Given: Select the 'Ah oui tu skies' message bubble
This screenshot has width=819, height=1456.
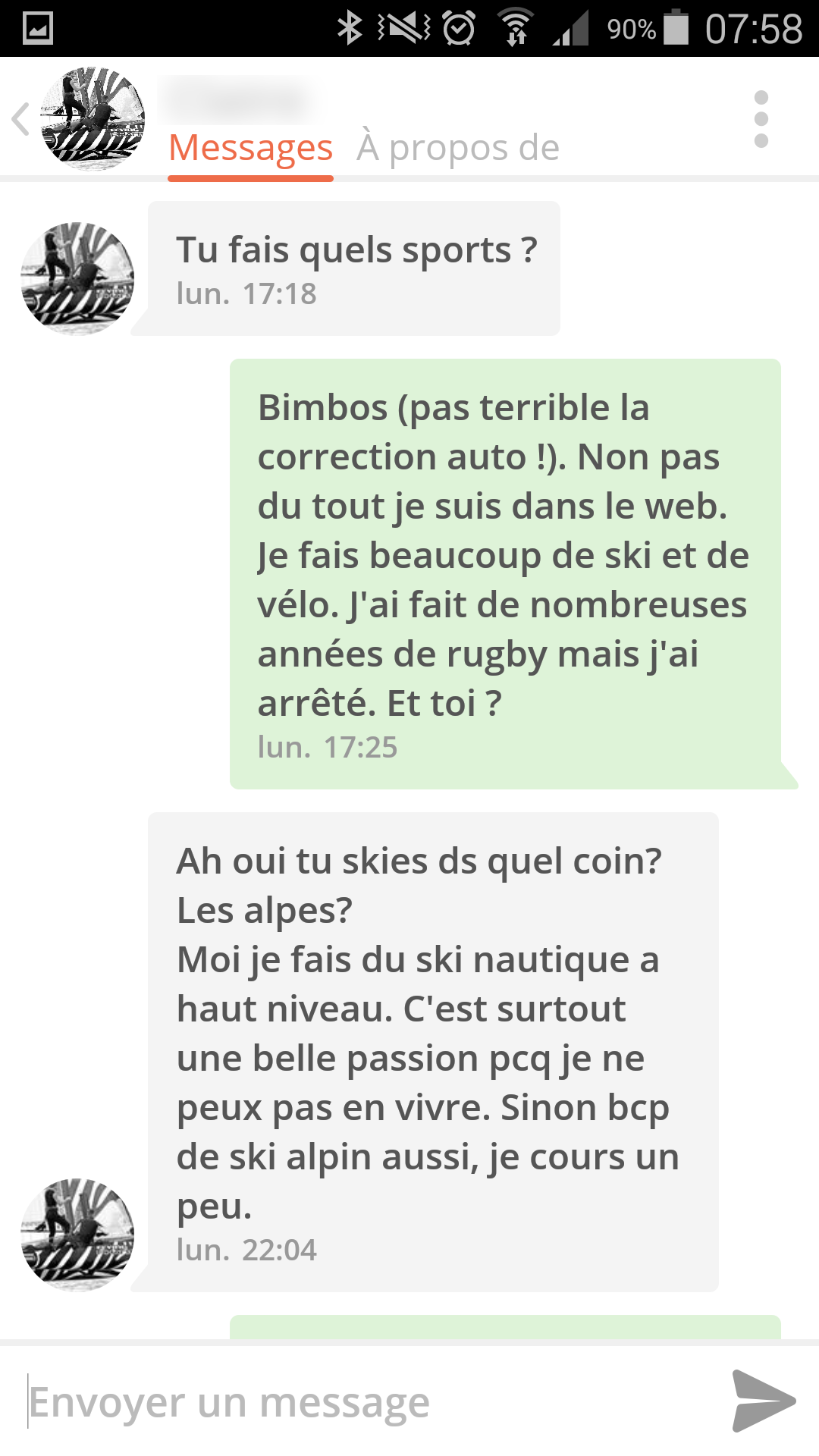Looking at the screenshot, I should 433,1052.
